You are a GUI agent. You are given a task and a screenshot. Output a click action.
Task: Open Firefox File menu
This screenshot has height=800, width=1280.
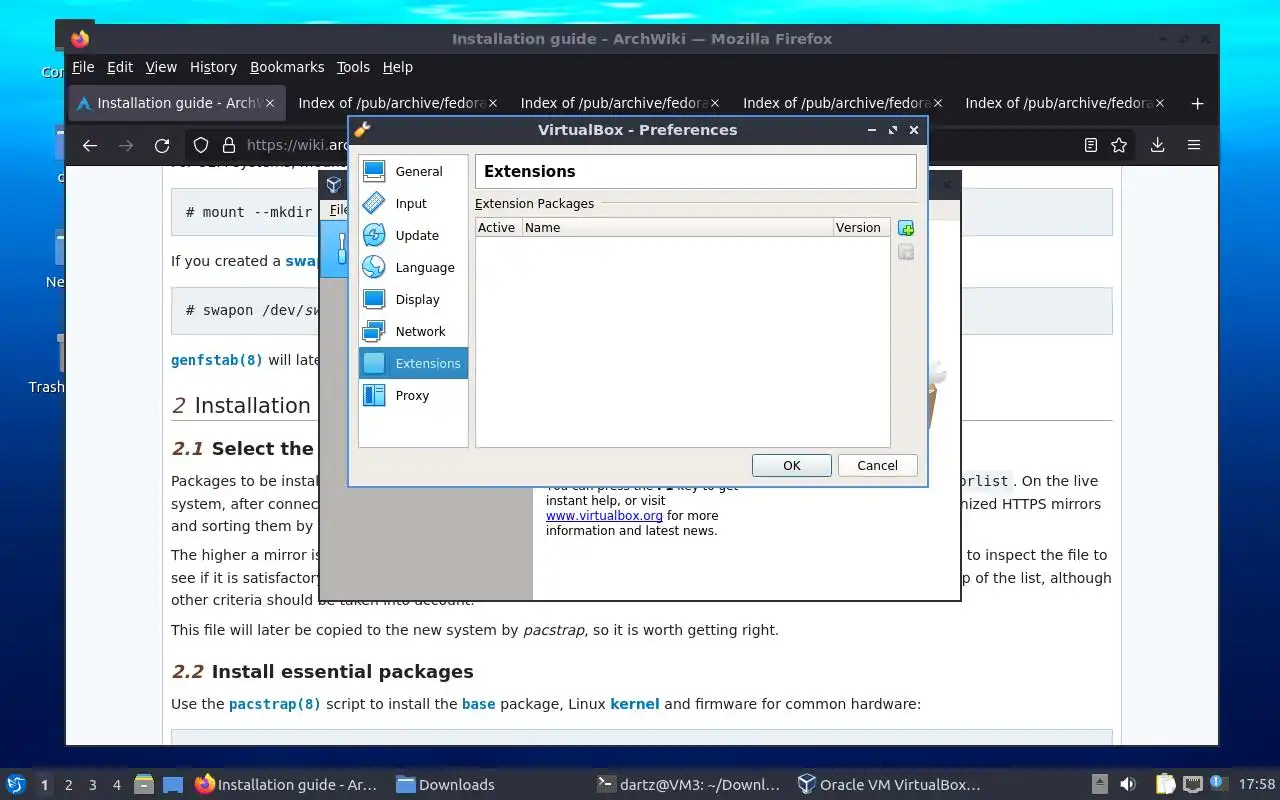click(x=83, y=67)
